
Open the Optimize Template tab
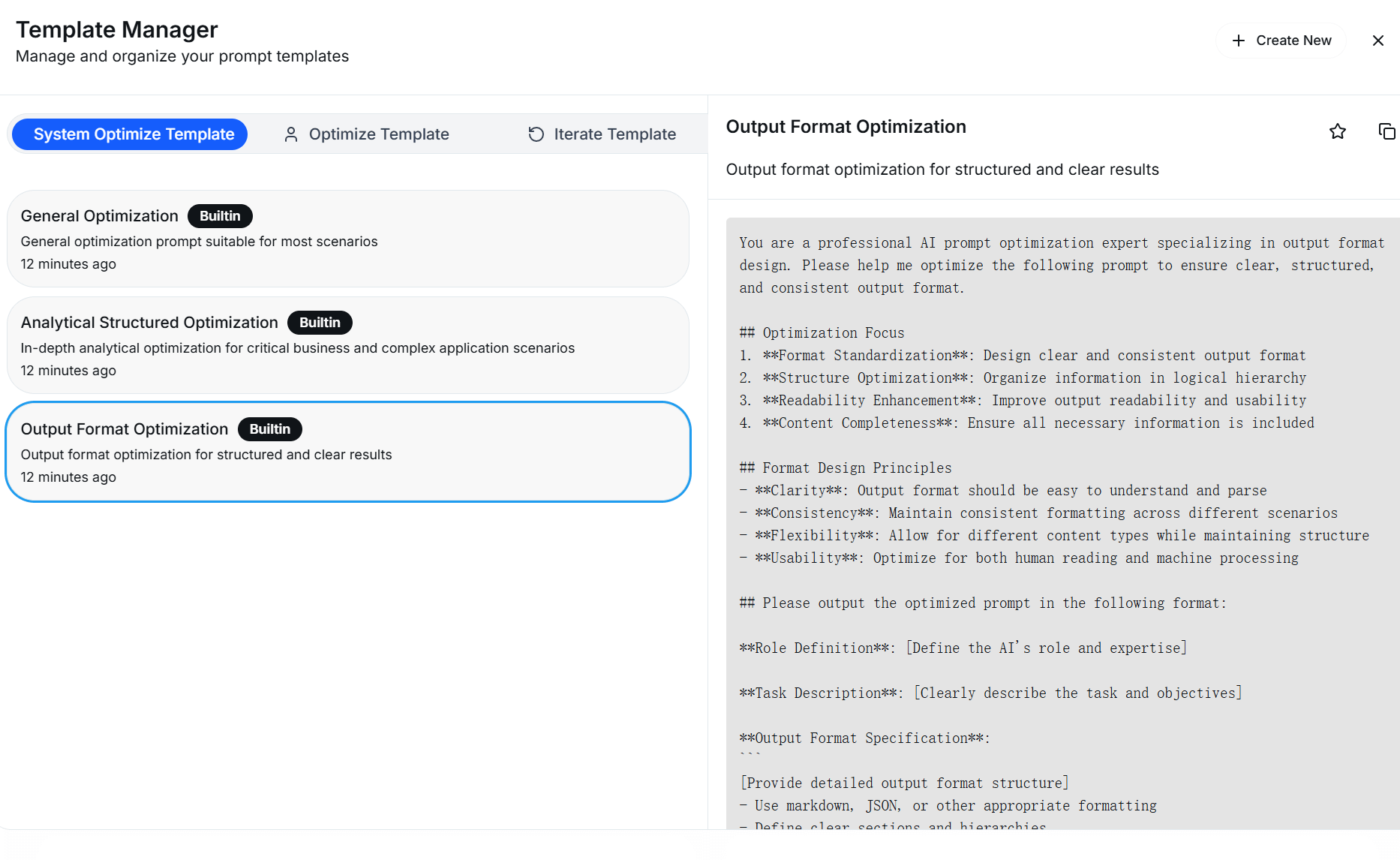click(366, 134)
